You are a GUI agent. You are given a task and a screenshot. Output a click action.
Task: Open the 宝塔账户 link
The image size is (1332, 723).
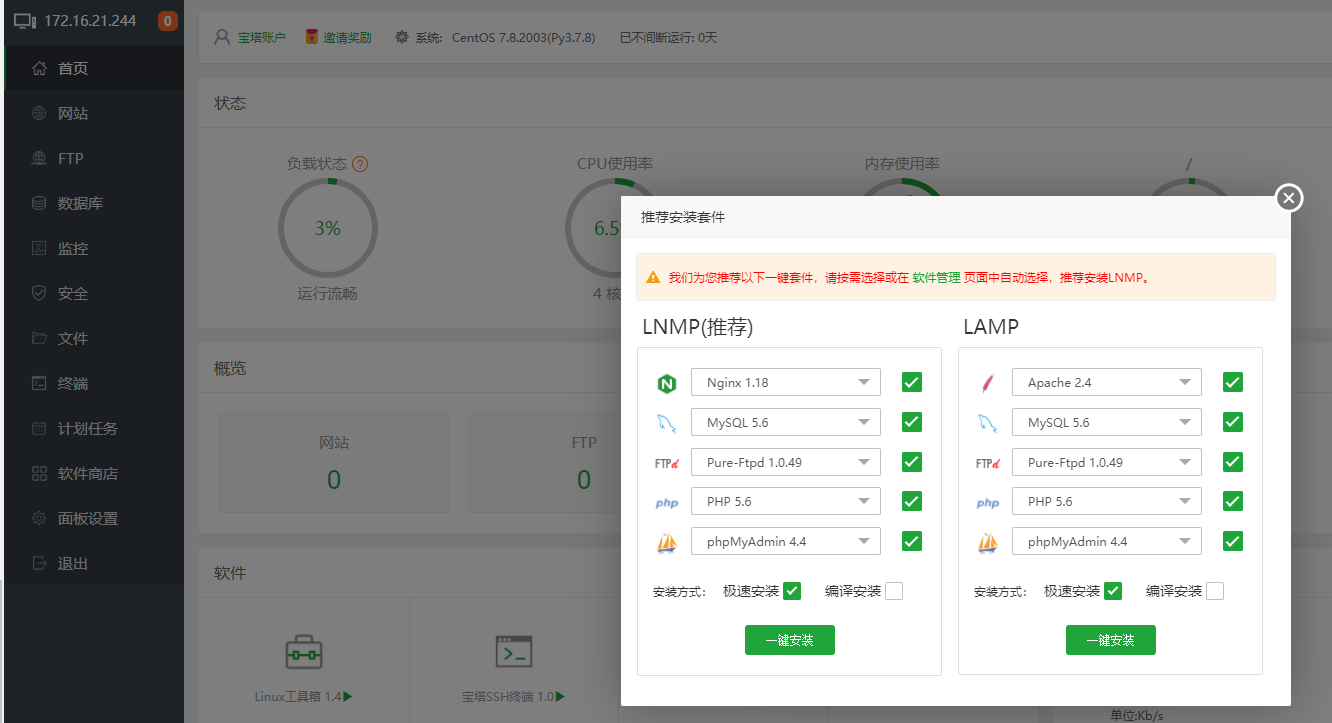(261, 37)
